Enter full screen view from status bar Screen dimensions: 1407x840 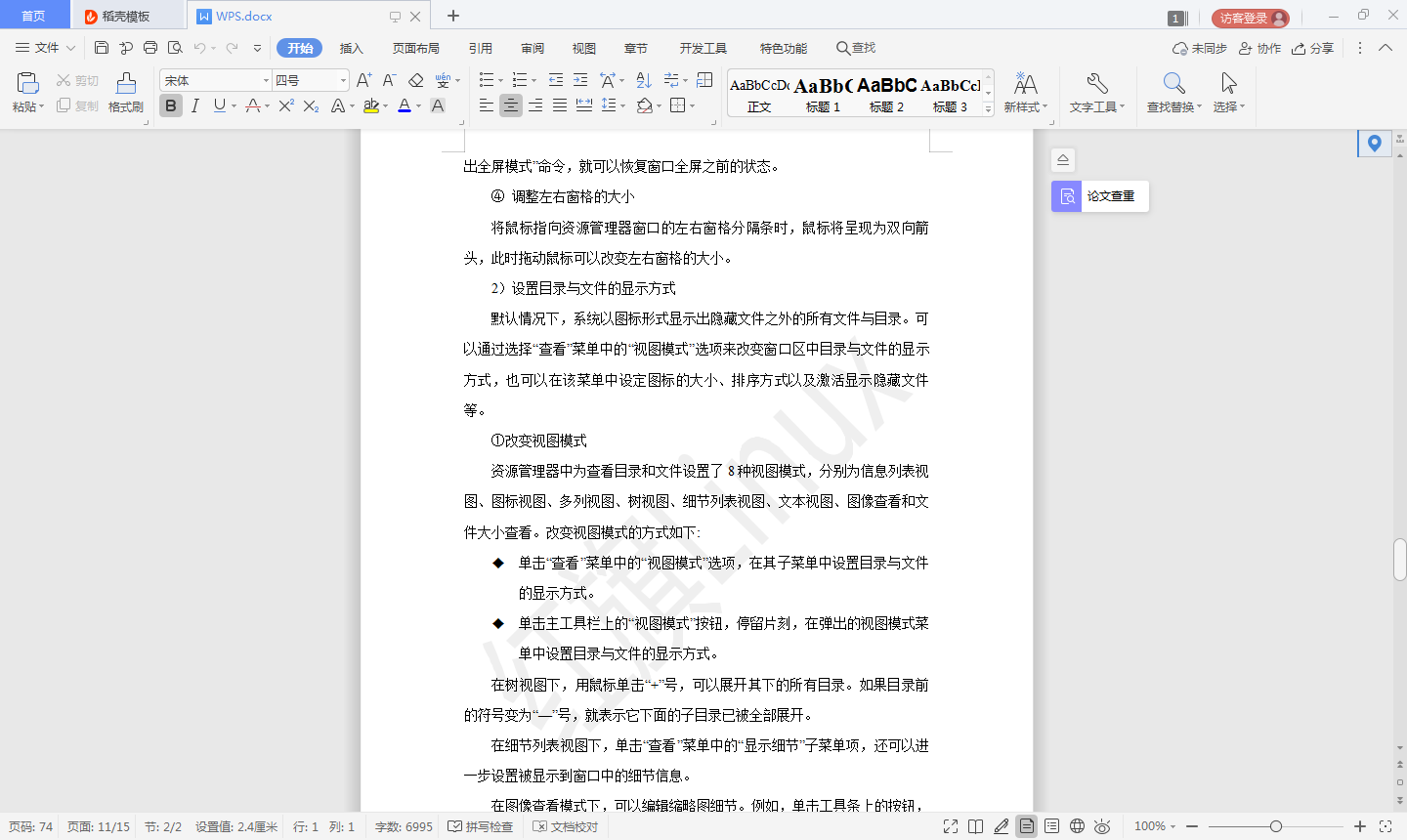click(x=951, y=826)
